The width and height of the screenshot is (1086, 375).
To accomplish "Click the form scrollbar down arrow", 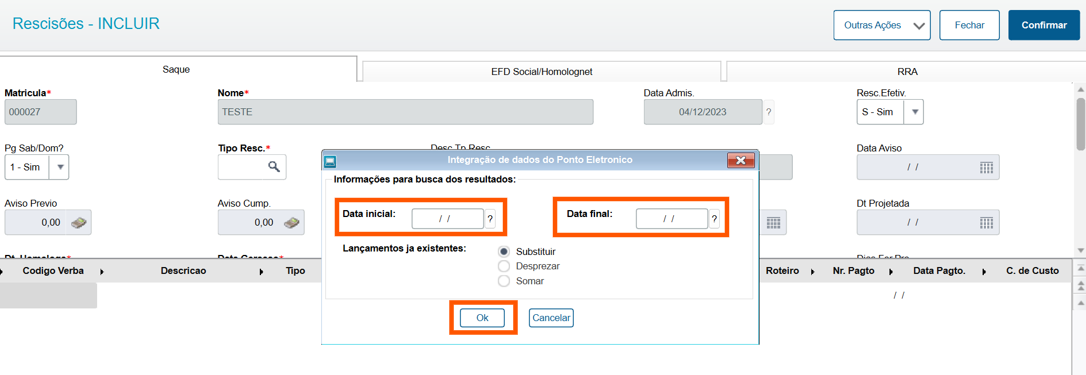I will [x=1080, y=250].
